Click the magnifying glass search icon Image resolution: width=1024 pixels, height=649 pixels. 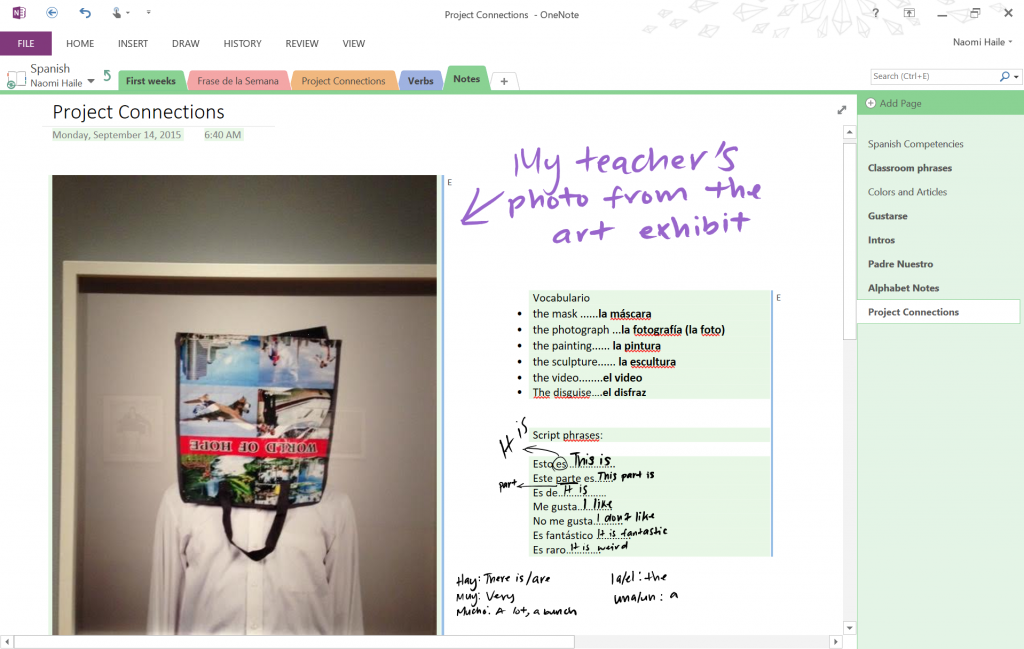point(1005,76)
